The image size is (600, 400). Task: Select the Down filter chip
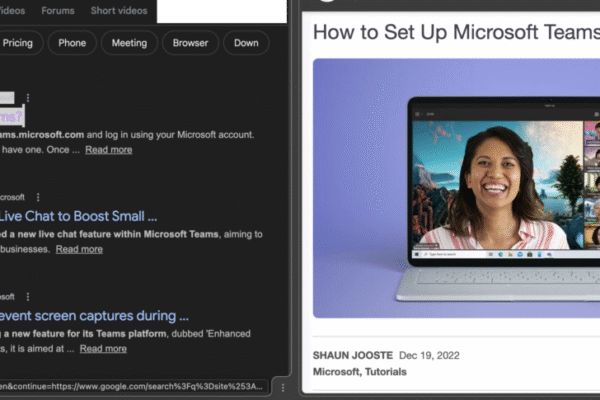246,43
